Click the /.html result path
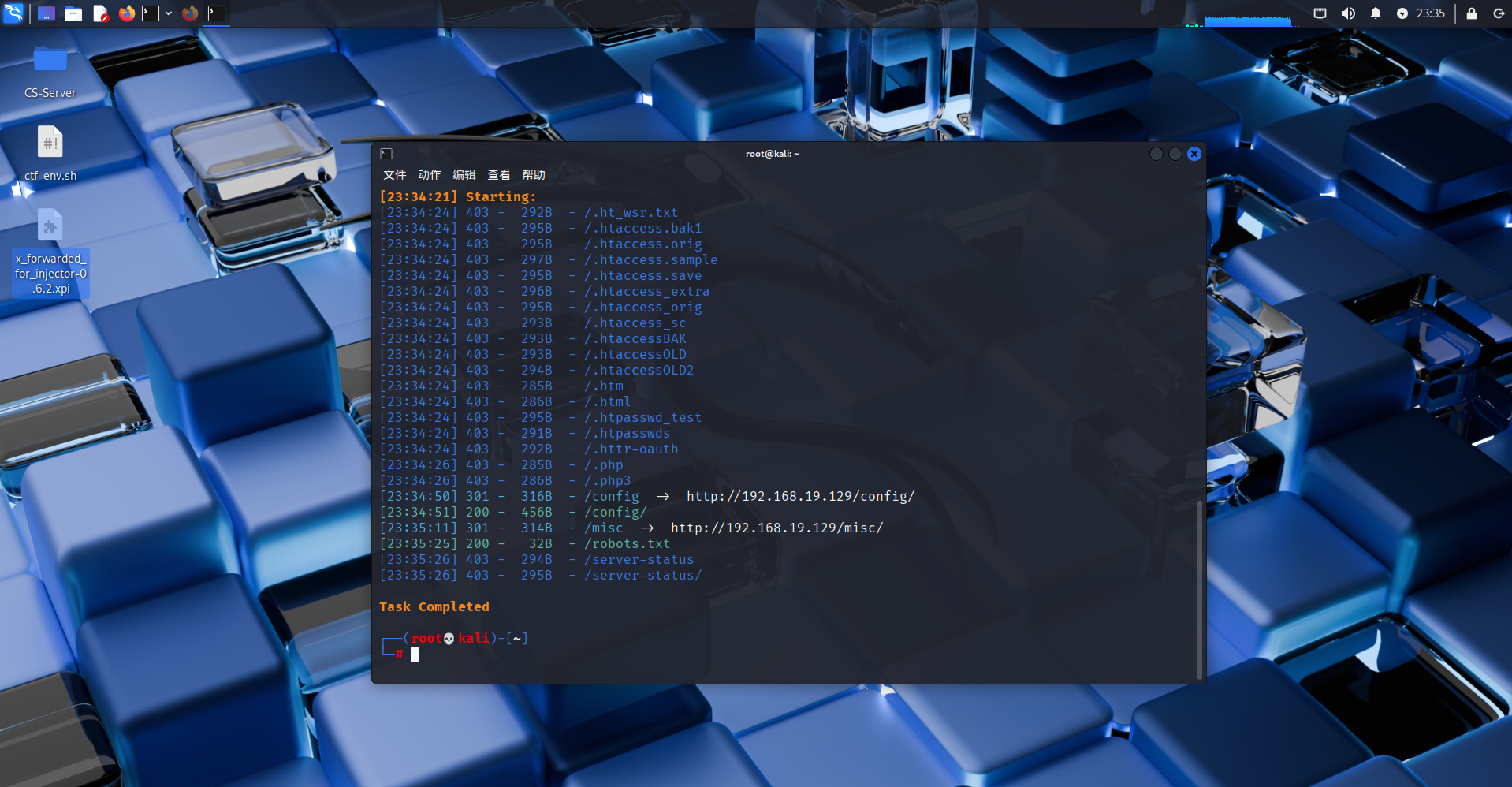Screen dimensions: 1512x787 (x=607, y=401)
